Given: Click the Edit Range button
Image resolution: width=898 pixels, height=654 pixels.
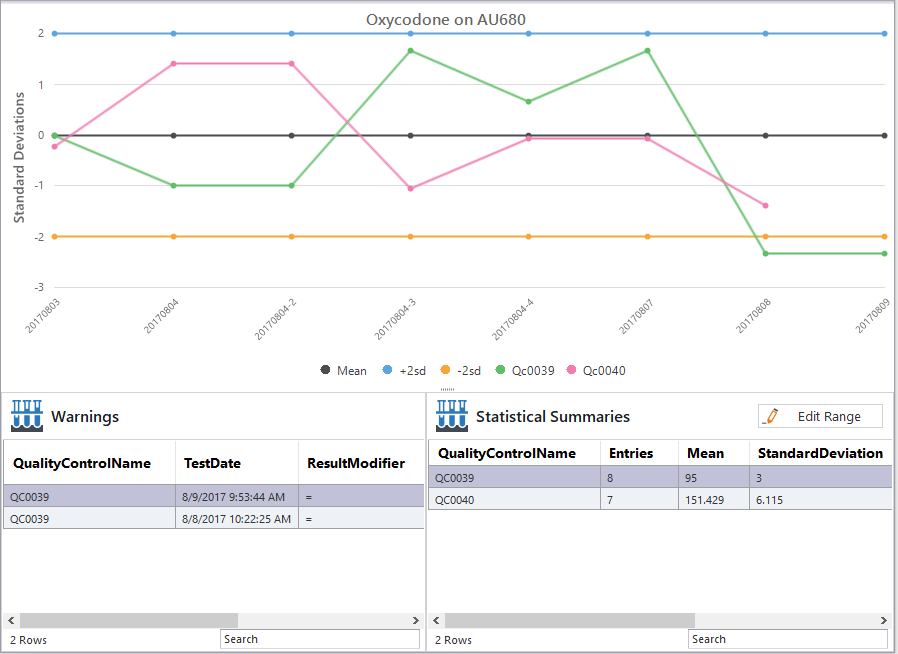Looking at the screenshot, I should click(x=820, y=416).
